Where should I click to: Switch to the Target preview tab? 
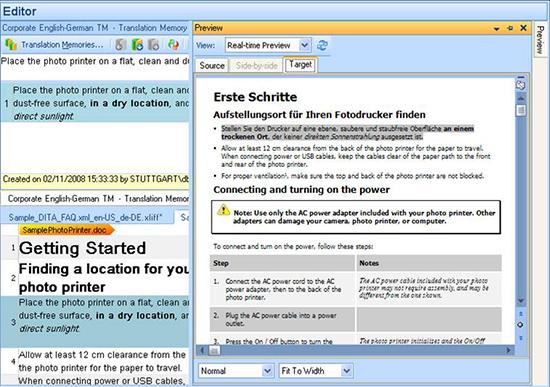point(301,65)
